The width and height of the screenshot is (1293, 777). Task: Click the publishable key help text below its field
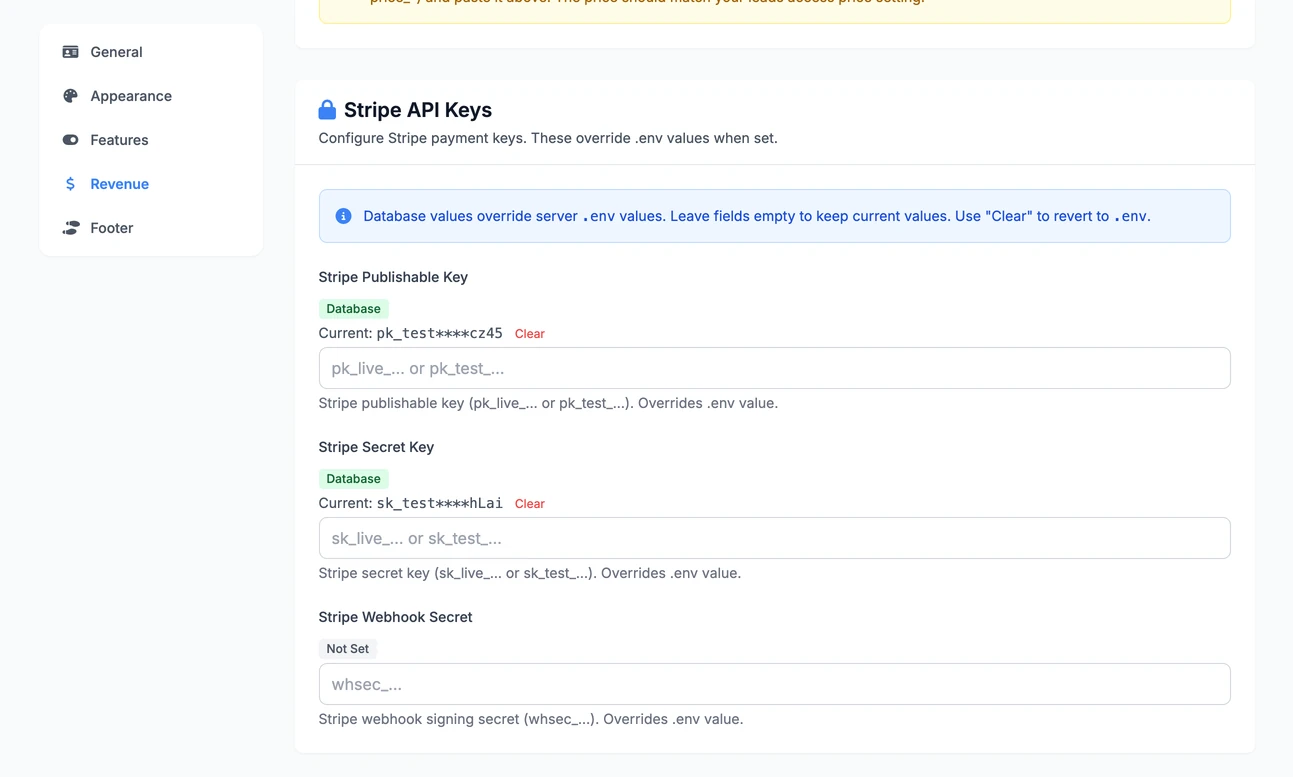tap(548, 403)
